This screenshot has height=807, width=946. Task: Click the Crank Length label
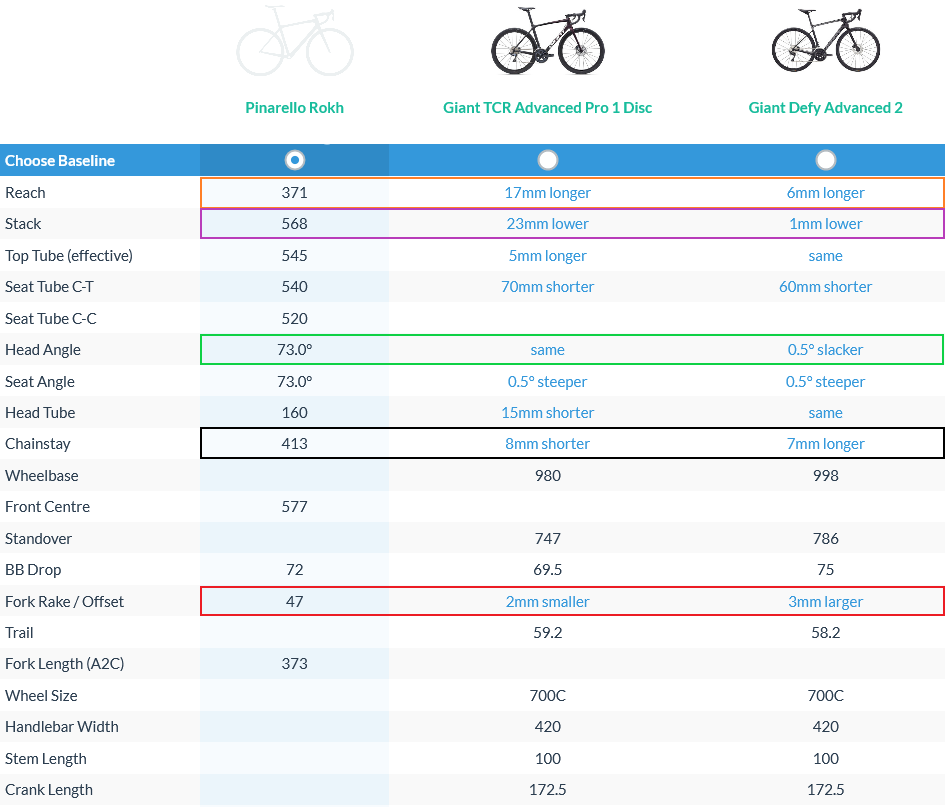(49, 790)
